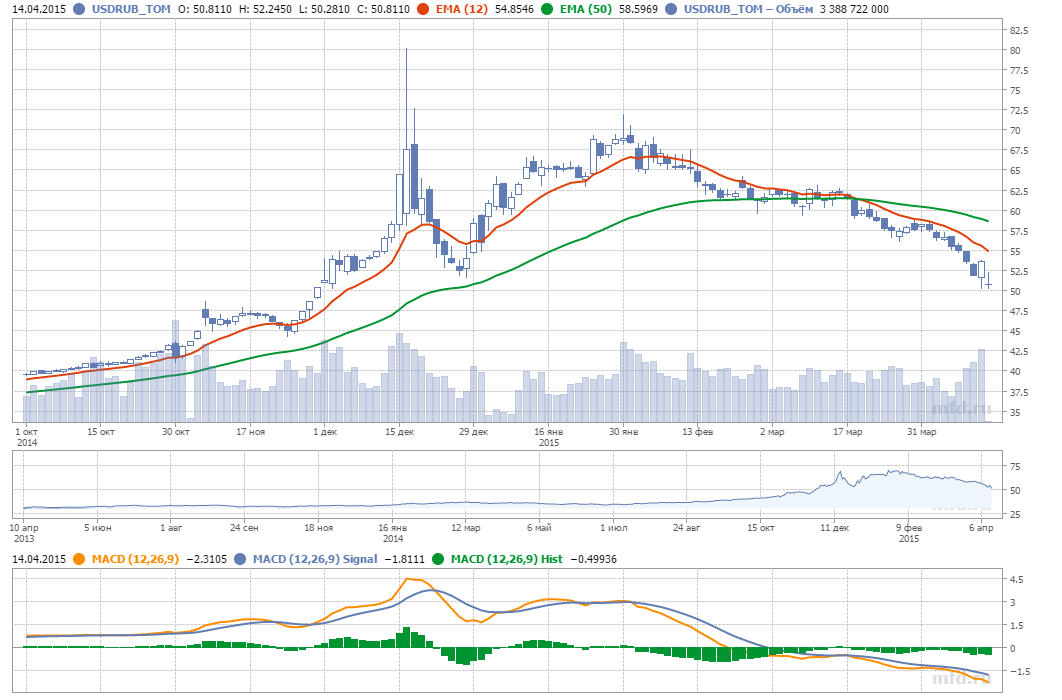Click the Hist value −0.49936
1062x700 pixels.
pyautogui.click(x=593, y=559)
